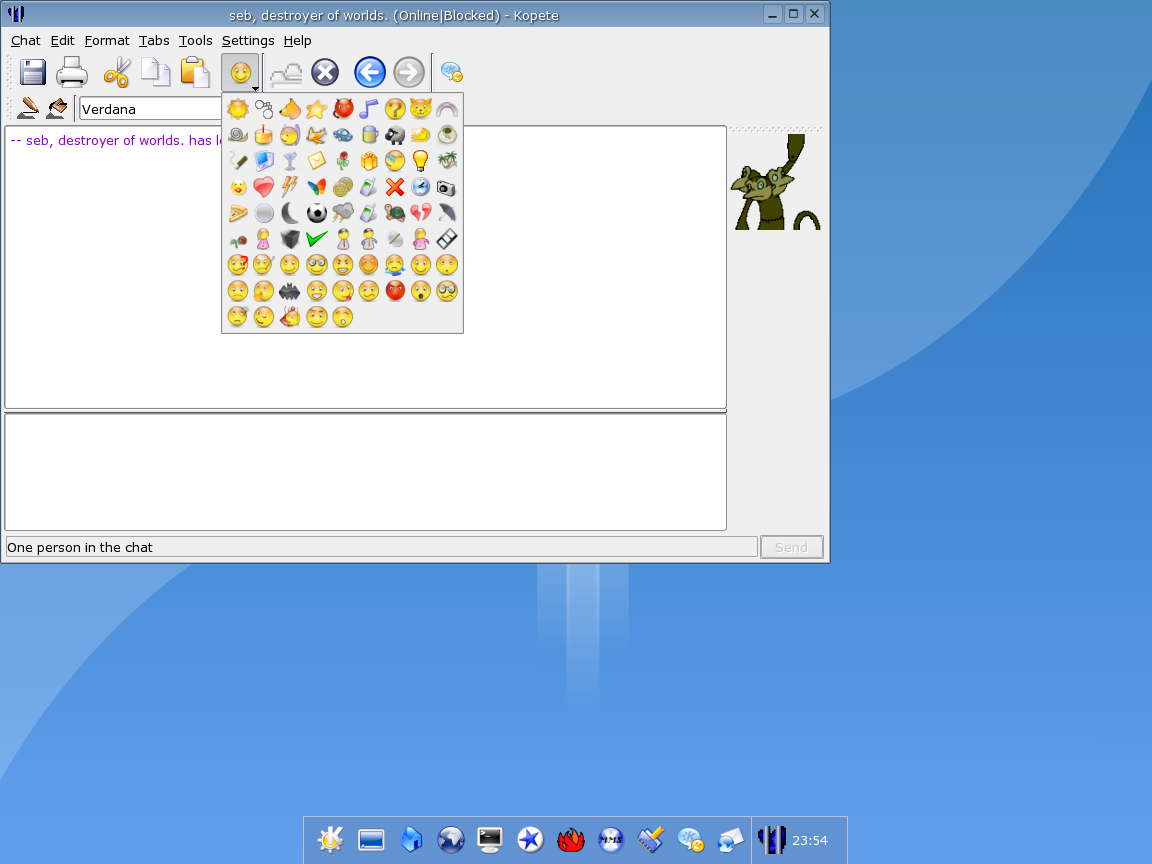Viewport: 1152px width, 864px height.
Task: Open the Format menu
Action: [107, 40]
